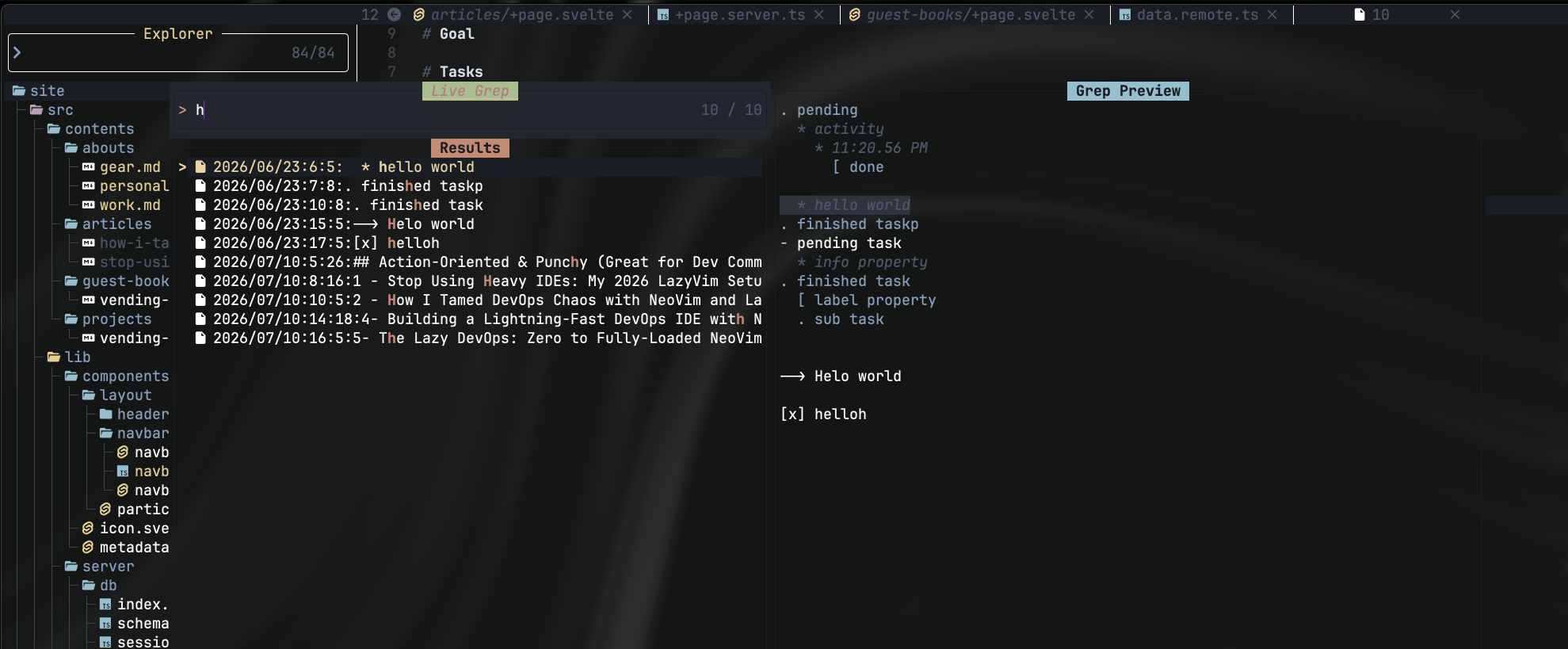Select result 'Action-Oriented & Punchy'

(x=470, y=262)
